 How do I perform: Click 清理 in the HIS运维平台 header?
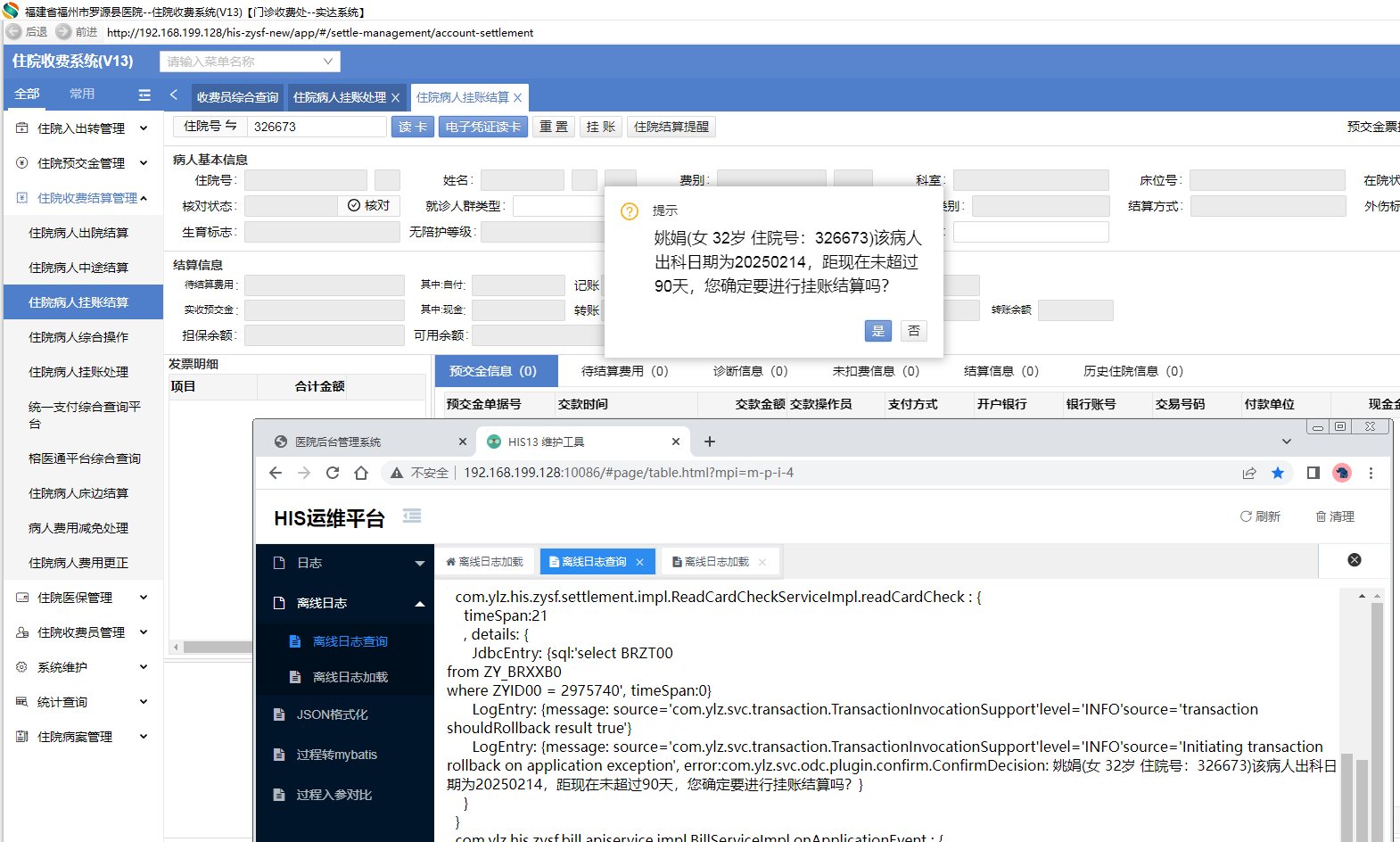[1335, 516]
